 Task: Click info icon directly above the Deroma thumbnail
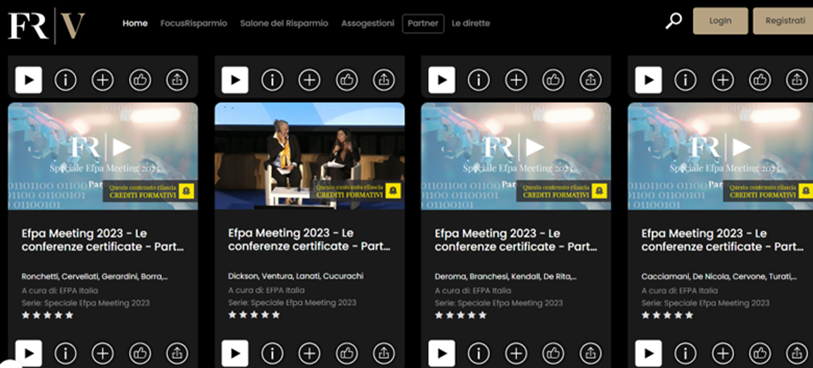pyautogui.click(x=479, y=80)
